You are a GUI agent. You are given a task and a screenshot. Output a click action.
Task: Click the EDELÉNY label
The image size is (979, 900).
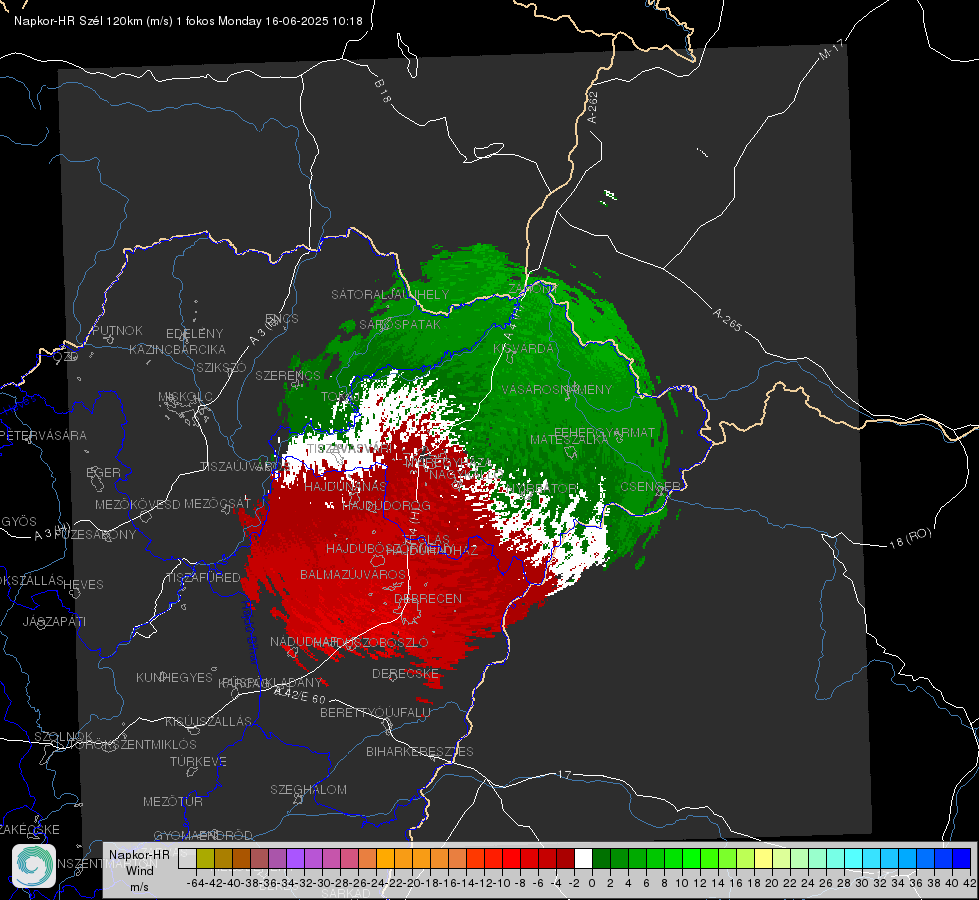(194, 334)
